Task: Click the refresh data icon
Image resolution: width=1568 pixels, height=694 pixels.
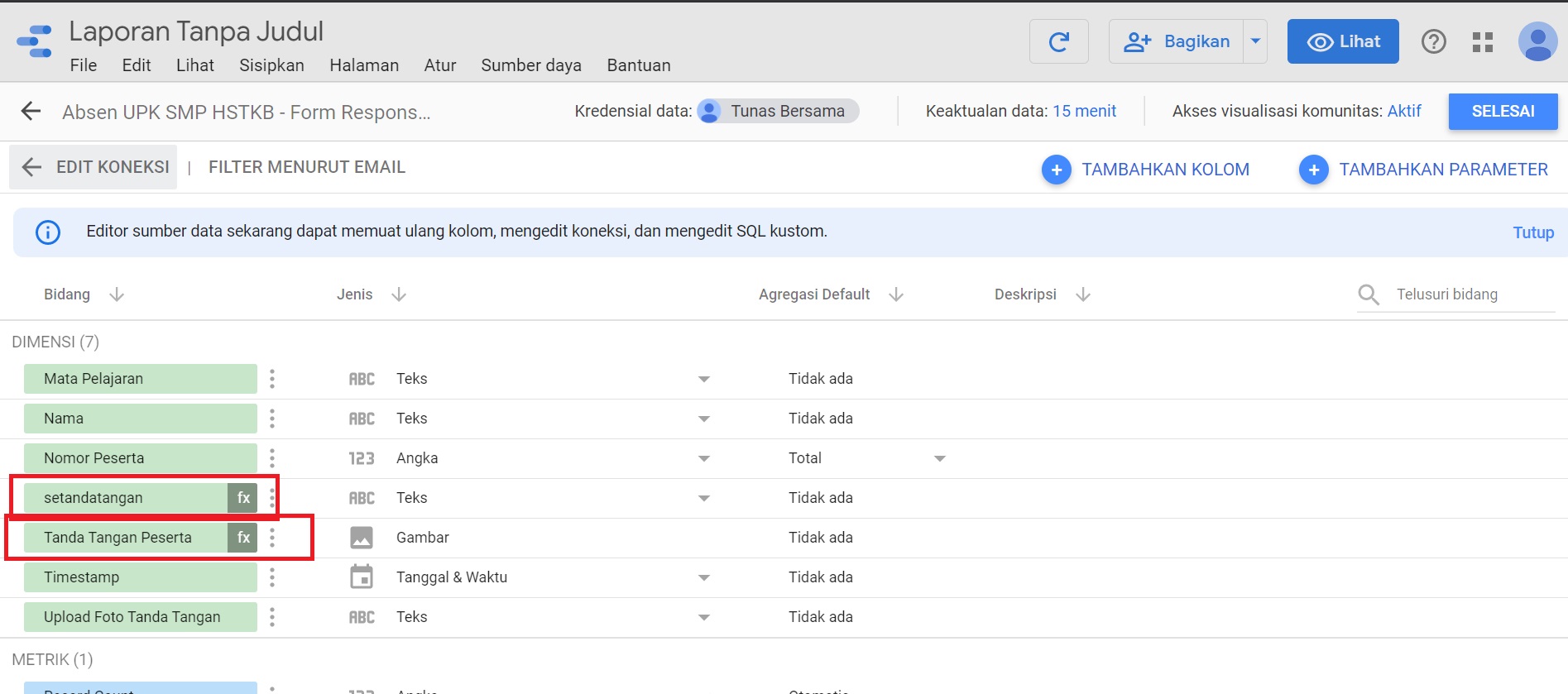Action: pos(1058,41)
